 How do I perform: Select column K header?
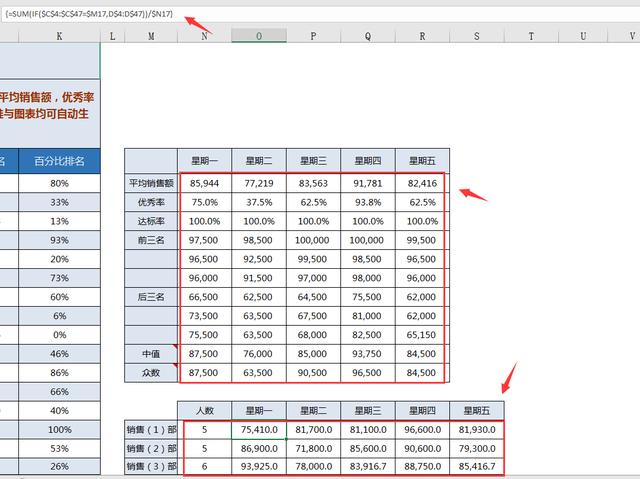point(59,36)
